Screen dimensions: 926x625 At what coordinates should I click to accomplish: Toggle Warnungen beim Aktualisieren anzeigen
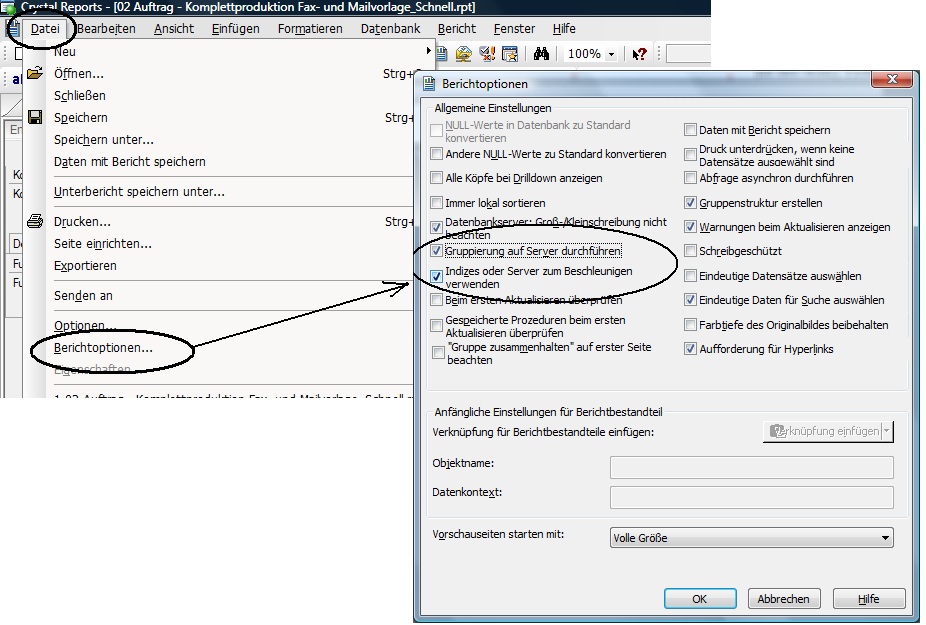point(690,227)
